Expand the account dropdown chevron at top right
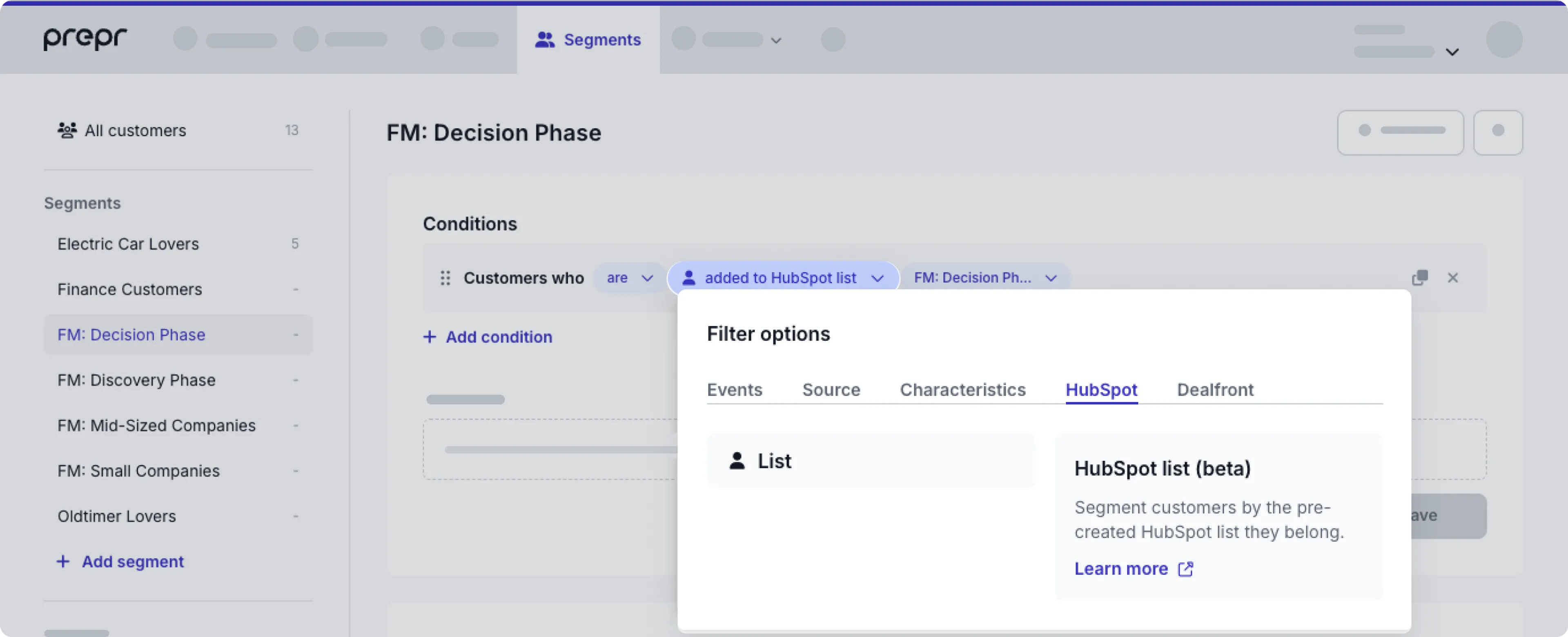This screenshot has width=1568, height=637. pyautogui.click(x=1452, y=52)
